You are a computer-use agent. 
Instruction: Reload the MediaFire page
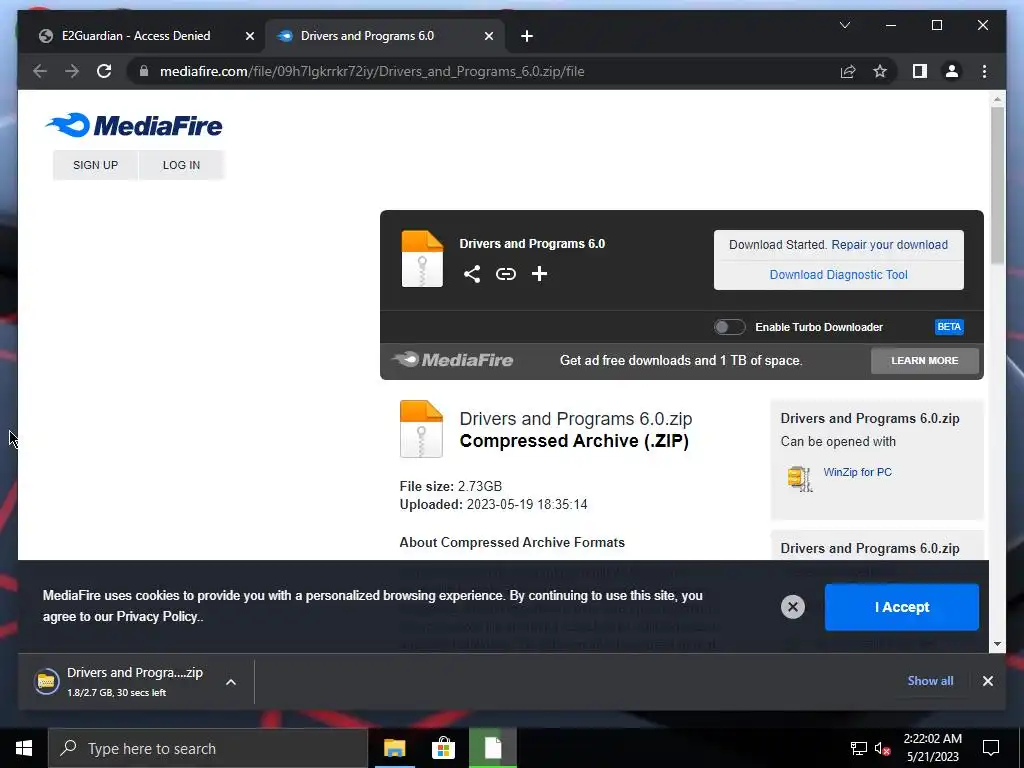click(x=104, y=71)
